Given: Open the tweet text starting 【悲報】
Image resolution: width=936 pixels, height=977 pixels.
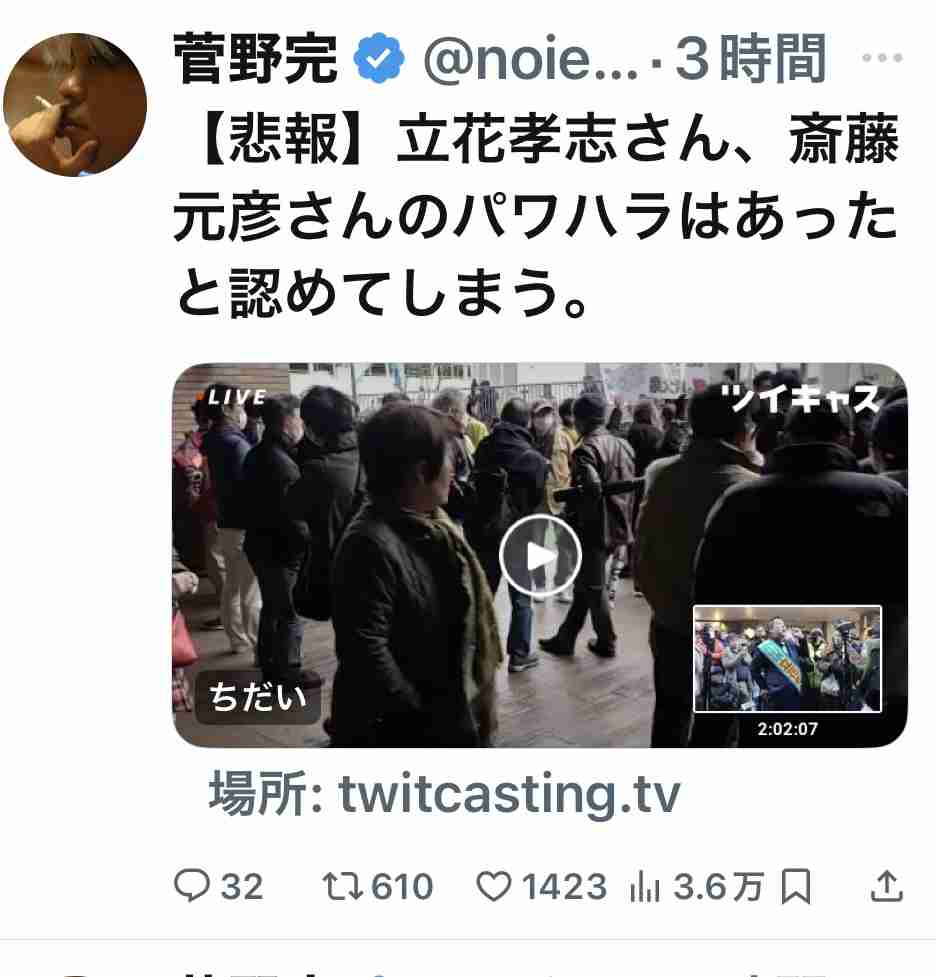Looking at the screenshot, I should pos(536,215).
